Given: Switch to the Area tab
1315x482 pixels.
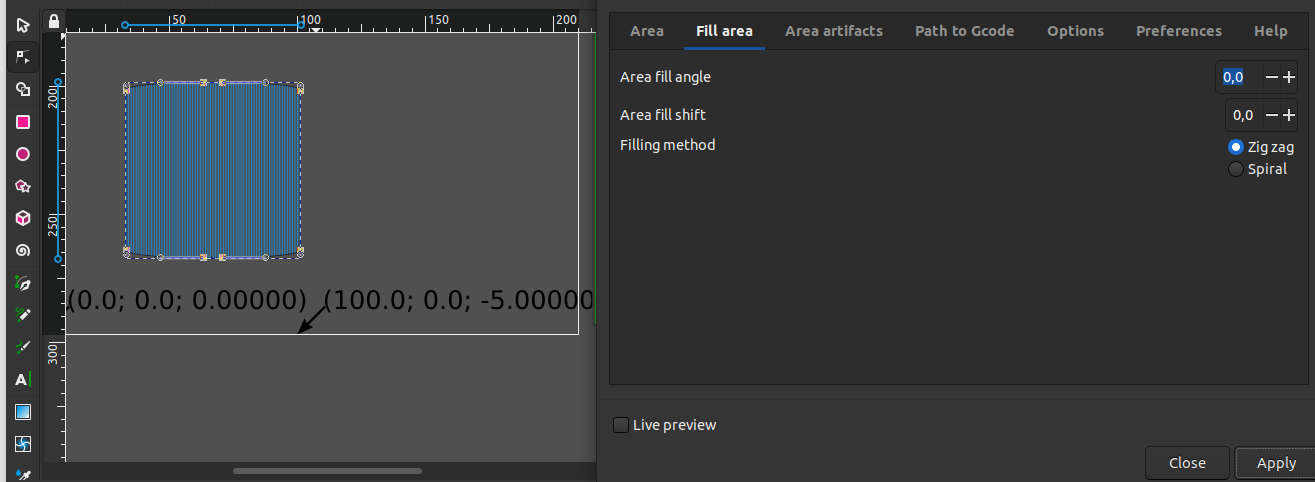Looking at the screenshot, I should 647,31.
